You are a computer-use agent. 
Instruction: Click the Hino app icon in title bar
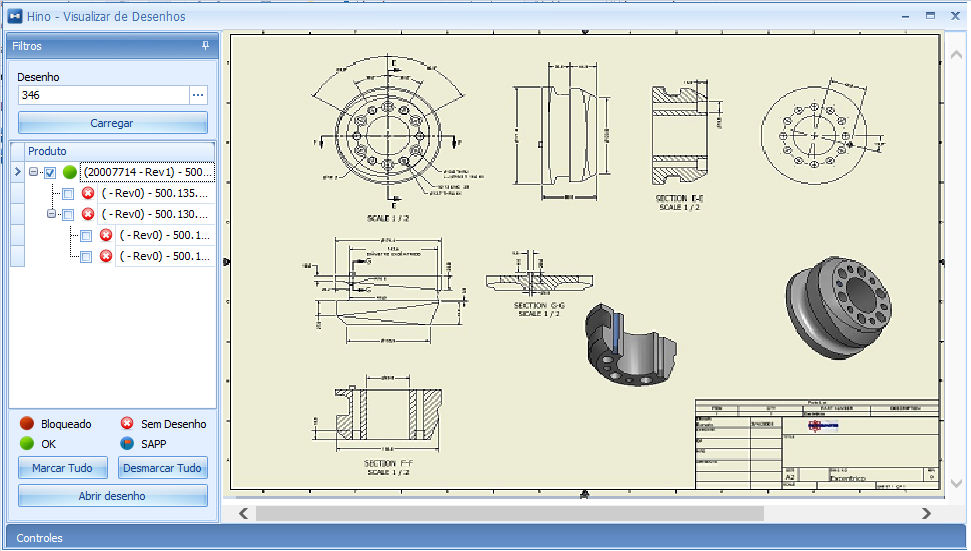15,16
